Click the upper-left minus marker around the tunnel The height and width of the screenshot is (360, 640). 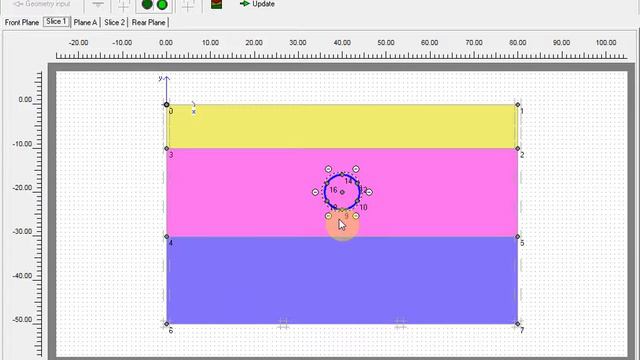(x=329, y=169)
